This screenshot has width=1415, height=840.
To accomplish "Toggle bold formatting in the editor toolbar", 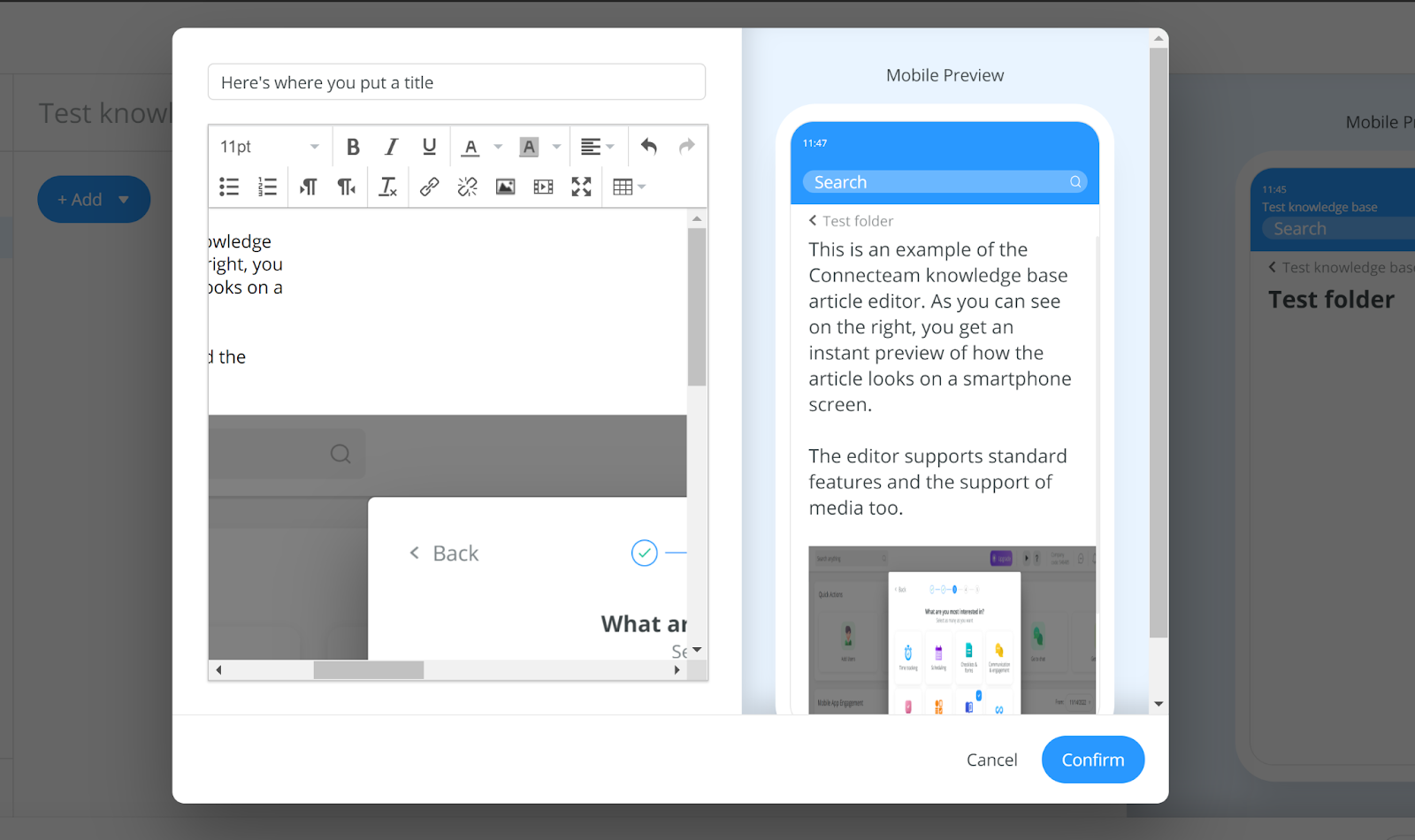I will (x=353, y=147).
